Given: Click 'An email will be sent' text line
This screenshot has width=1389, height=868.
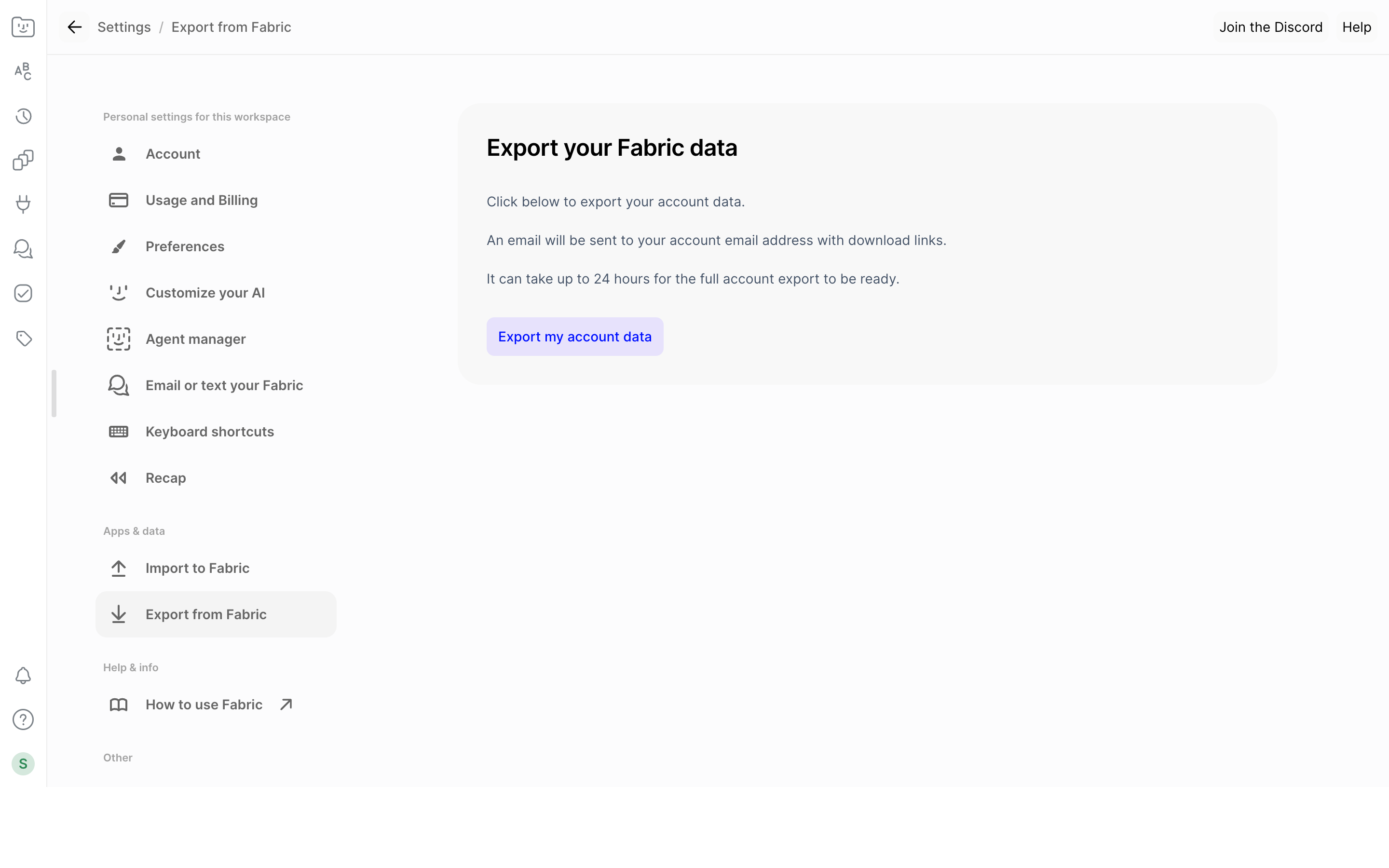Looking at the screenshot, I should coord(716,241).
